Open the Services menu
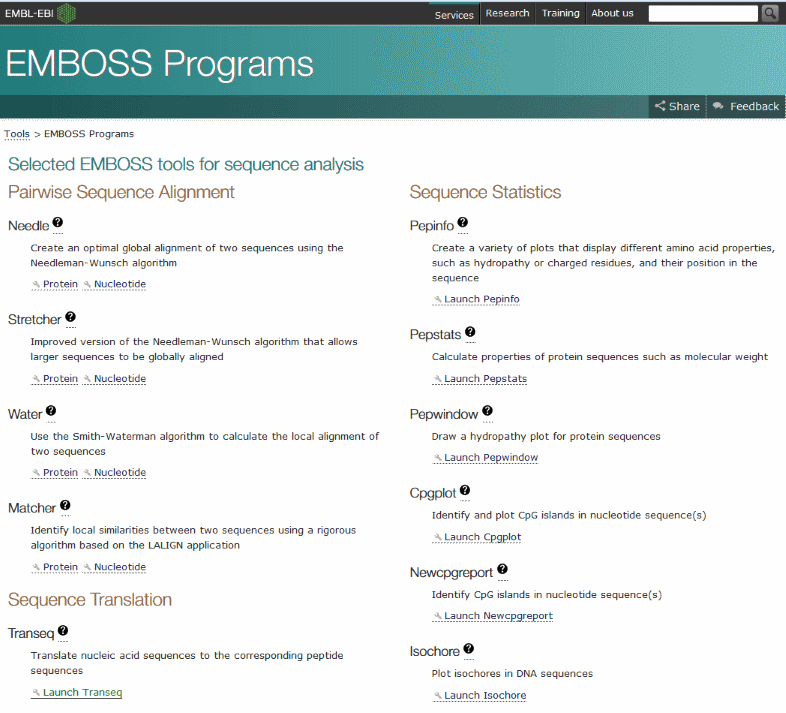The width and height of the screenshot is (786, 713). coord(454,14)
